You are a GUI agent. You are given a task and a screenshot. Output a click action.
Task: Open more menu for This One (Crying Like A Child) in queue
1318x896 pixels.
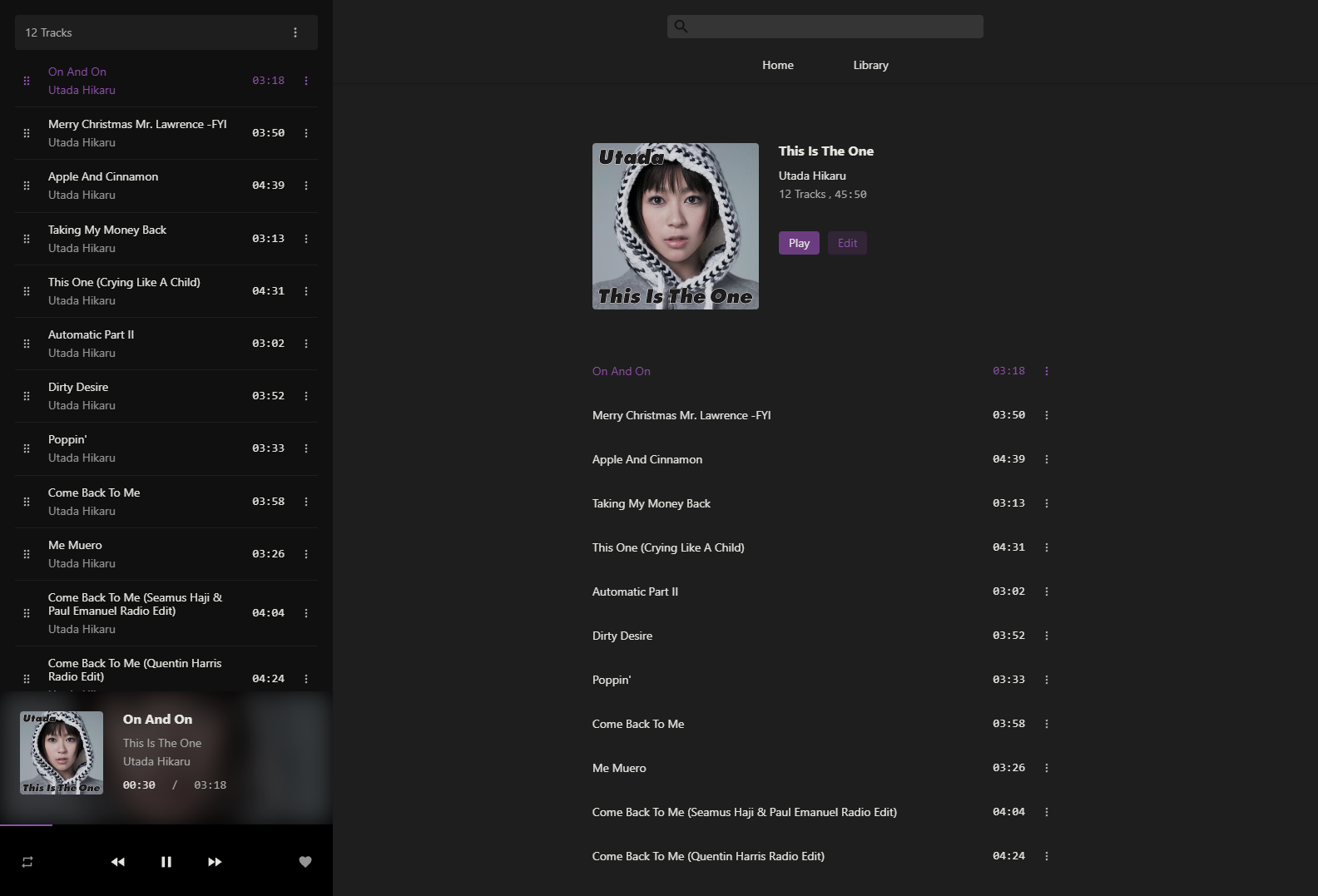[306, 291]
